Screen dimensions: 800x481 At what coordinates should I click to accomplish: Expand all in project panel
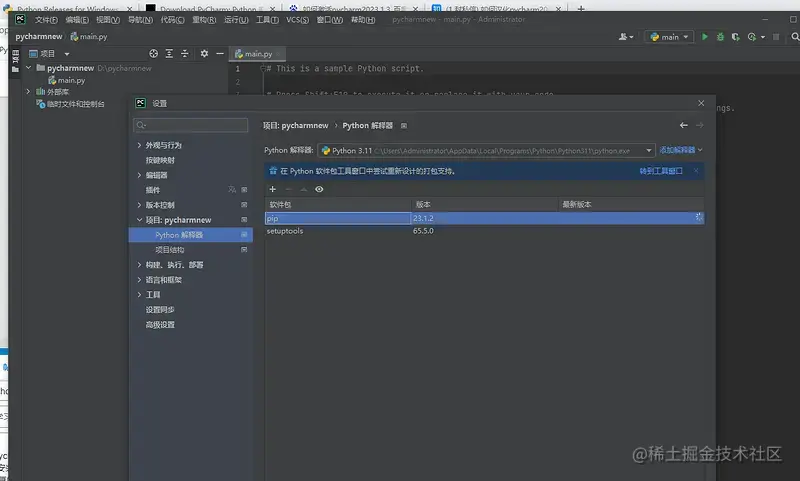pyautogui.click(x=169, y=54)
